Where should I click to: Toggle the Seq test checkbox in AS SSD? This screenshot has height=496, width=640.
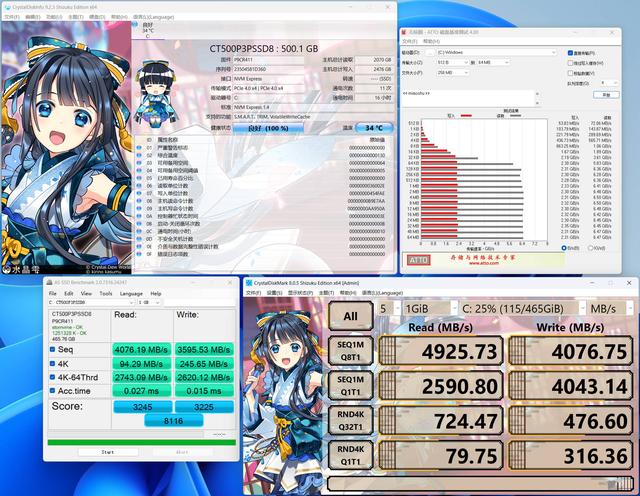pos(53,349)
